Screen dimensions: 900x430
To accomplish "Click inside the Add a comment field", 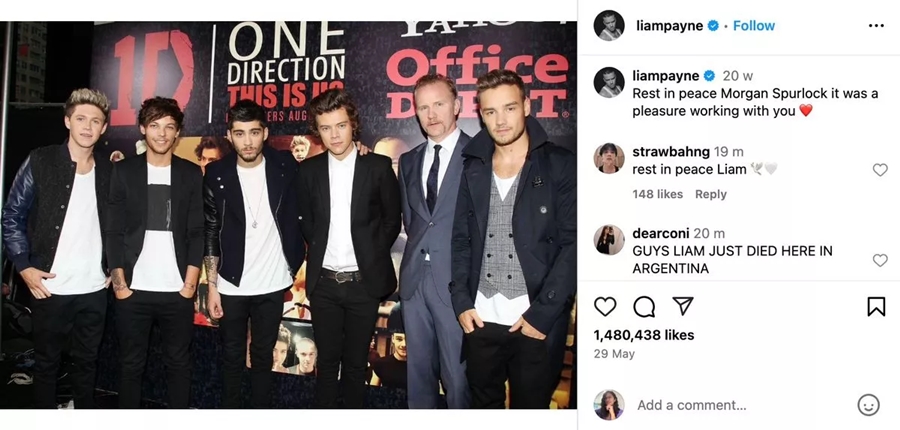I will tap(743, 405).
